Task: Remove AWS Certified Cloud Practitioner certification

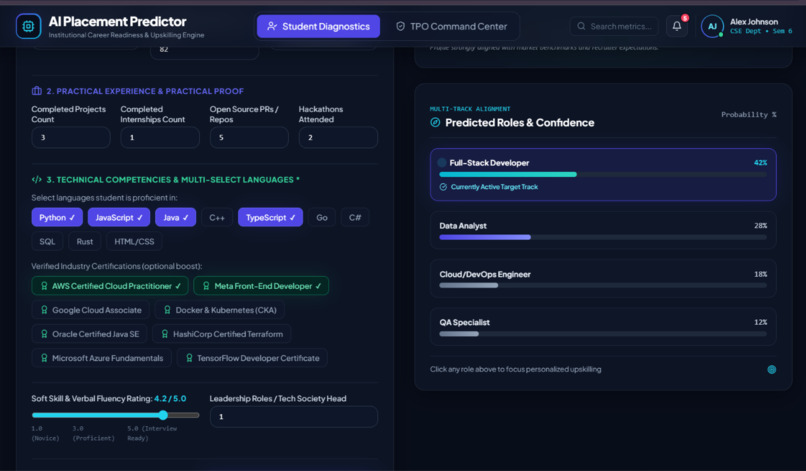Action: click(110, 286)
